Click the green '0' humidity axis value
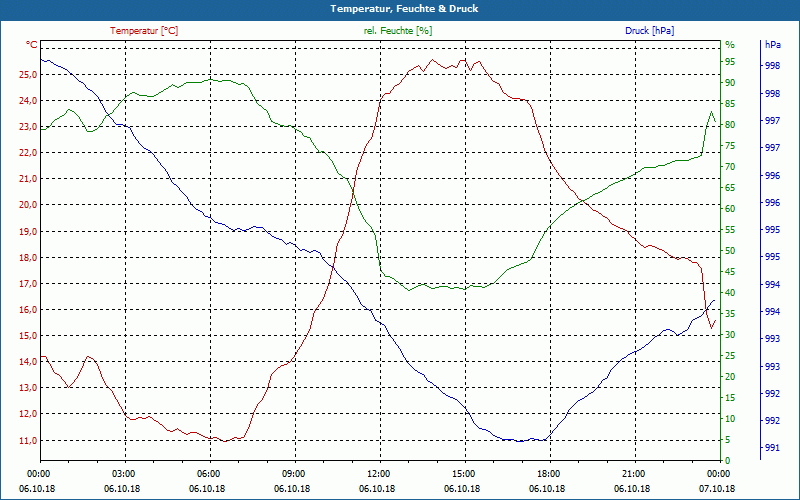The image size is (800, 500). [728, 460]
